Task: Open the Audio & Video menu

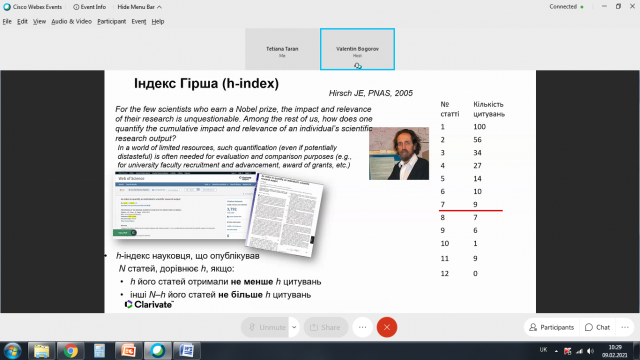Action: coord(71,22)
